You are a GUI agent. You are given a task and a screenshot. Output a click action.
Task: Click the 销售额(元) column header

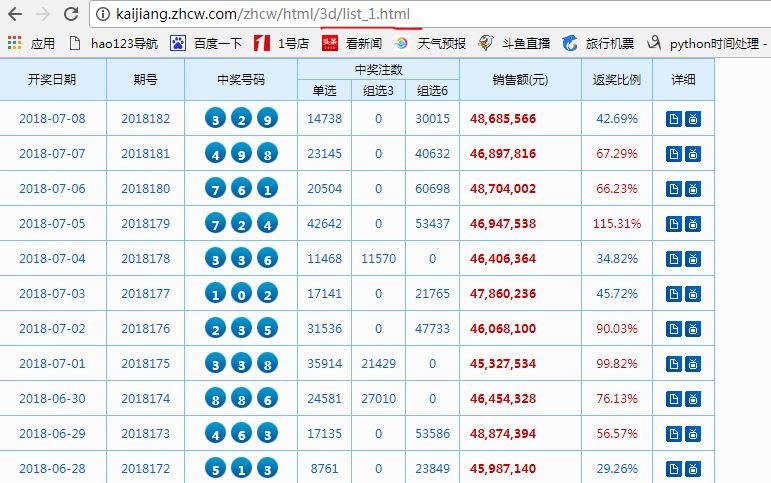(x=519, y=79)
